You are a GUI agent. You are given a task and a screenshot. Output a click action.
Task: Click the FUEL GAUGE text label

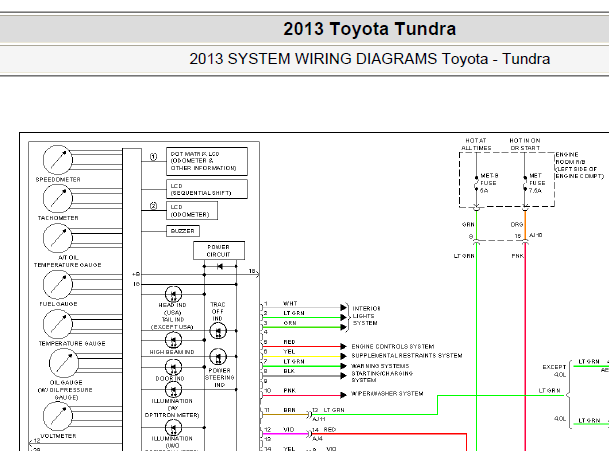point(58,304)
